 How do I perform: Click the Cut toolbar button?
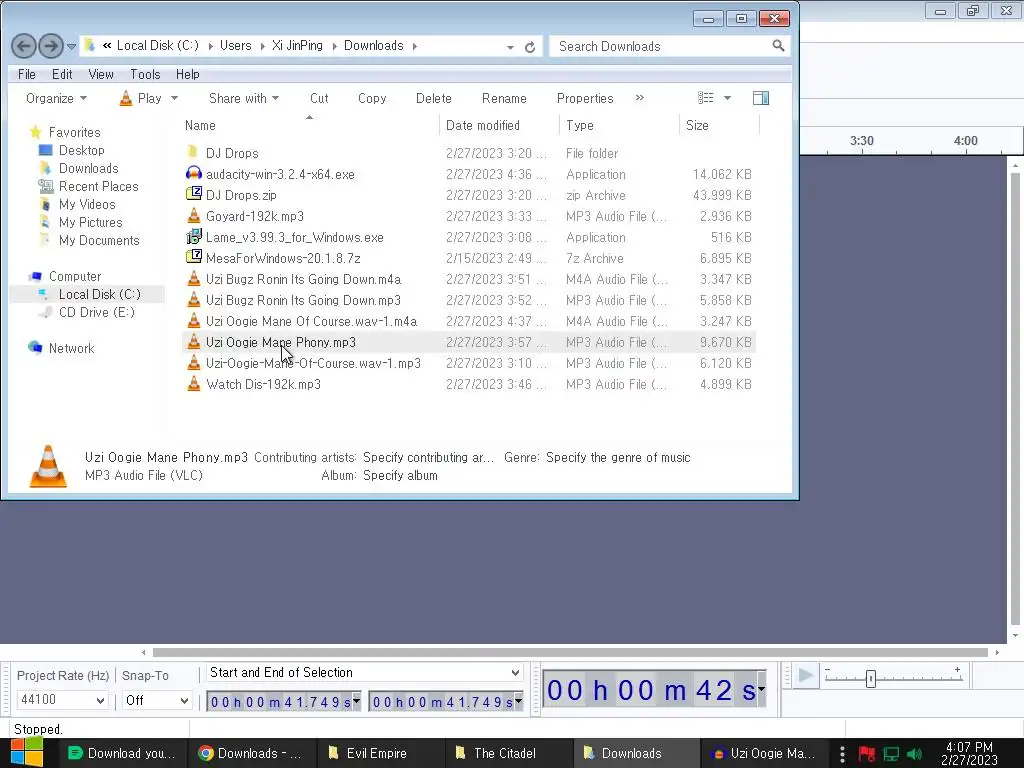point(319,98)
